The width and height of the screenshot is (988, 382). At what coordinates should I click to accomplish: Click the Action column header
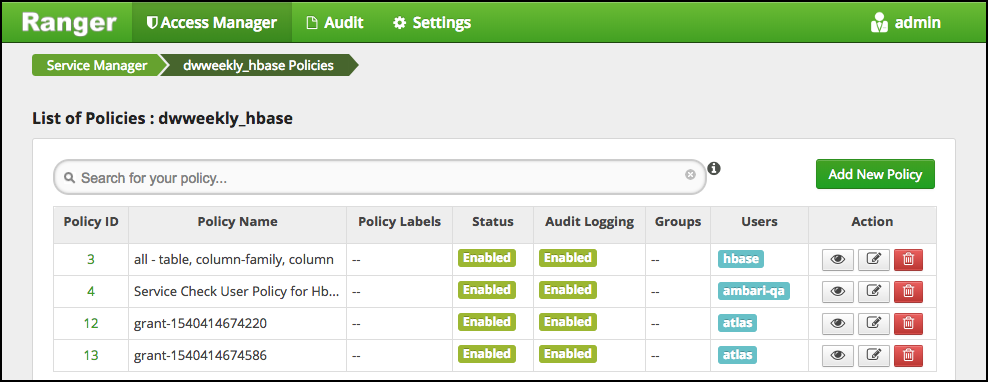coord(872,222)
